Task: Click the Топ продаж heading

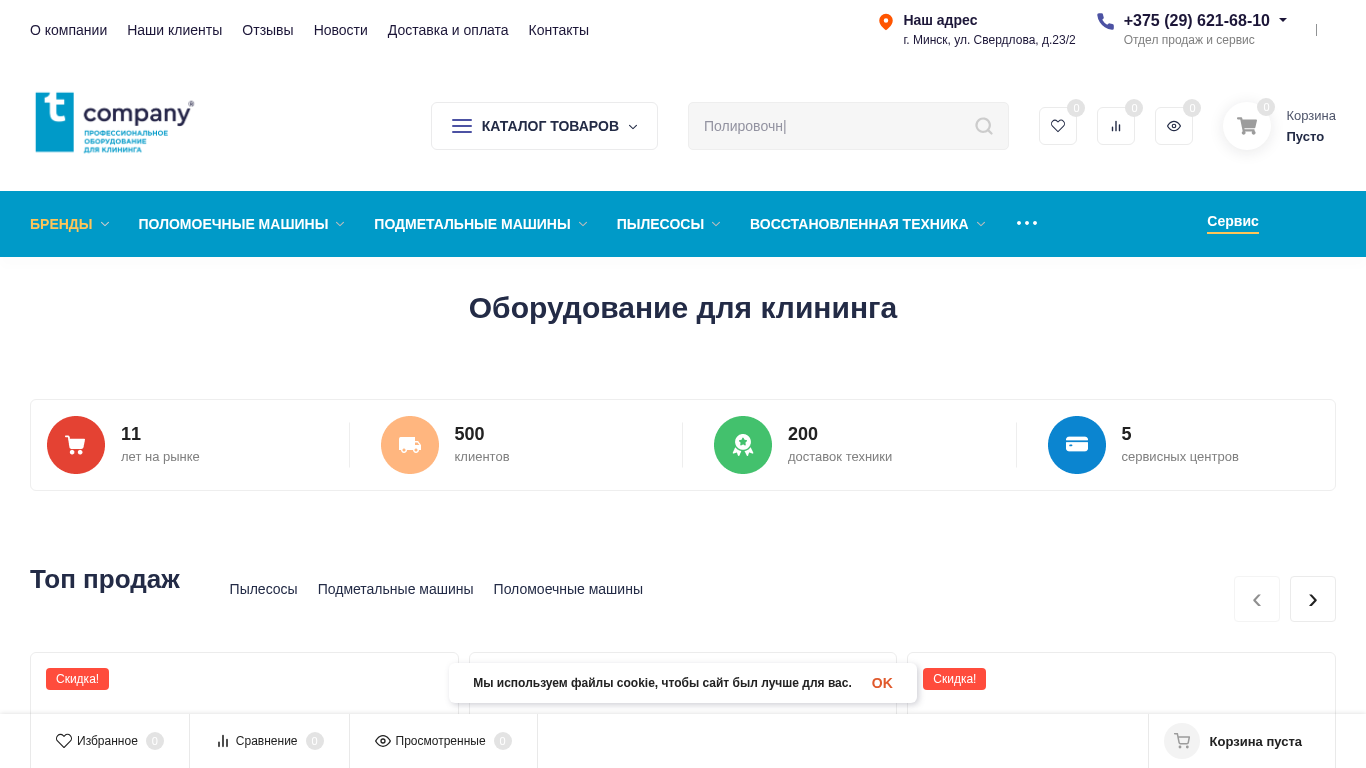Action: [105, 579]
